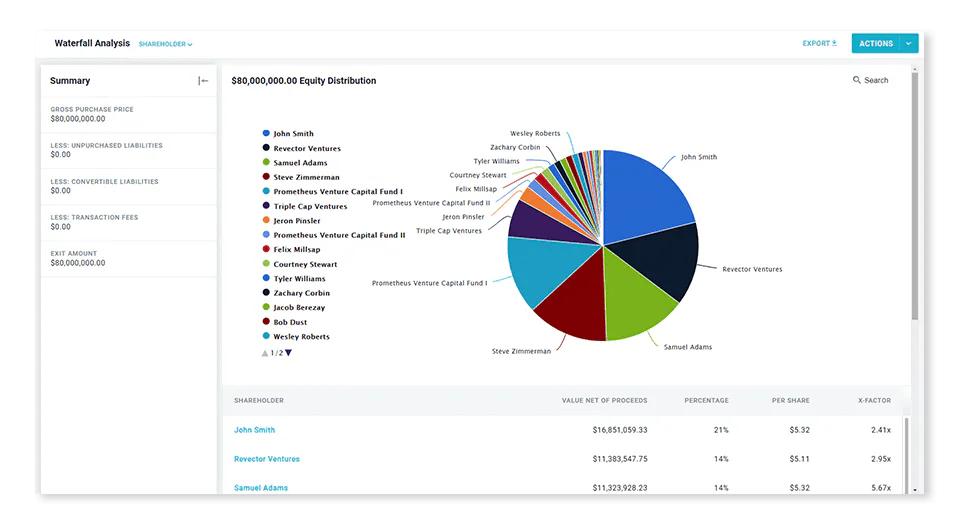Click the main page vertical scrollbar
This screenshot has height=525, width=960.
915,196
